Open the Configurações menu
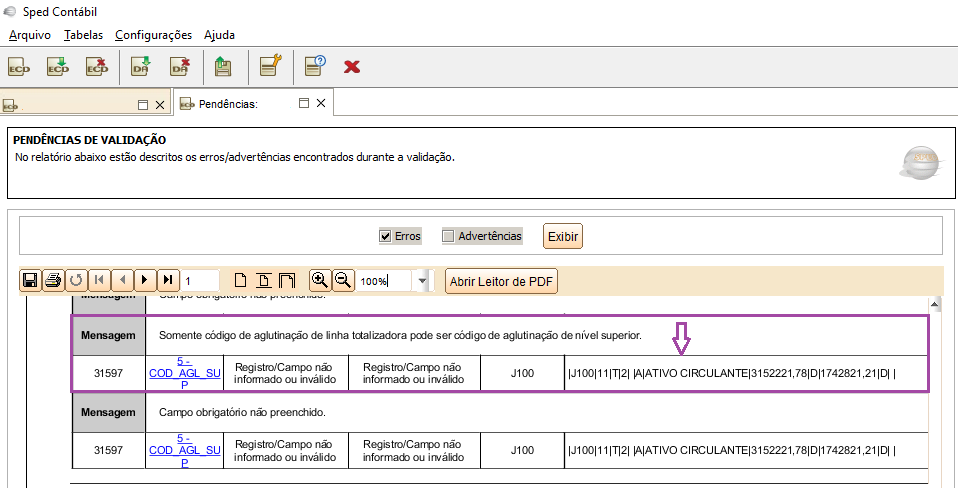958x488 pixels. [153, 35]
